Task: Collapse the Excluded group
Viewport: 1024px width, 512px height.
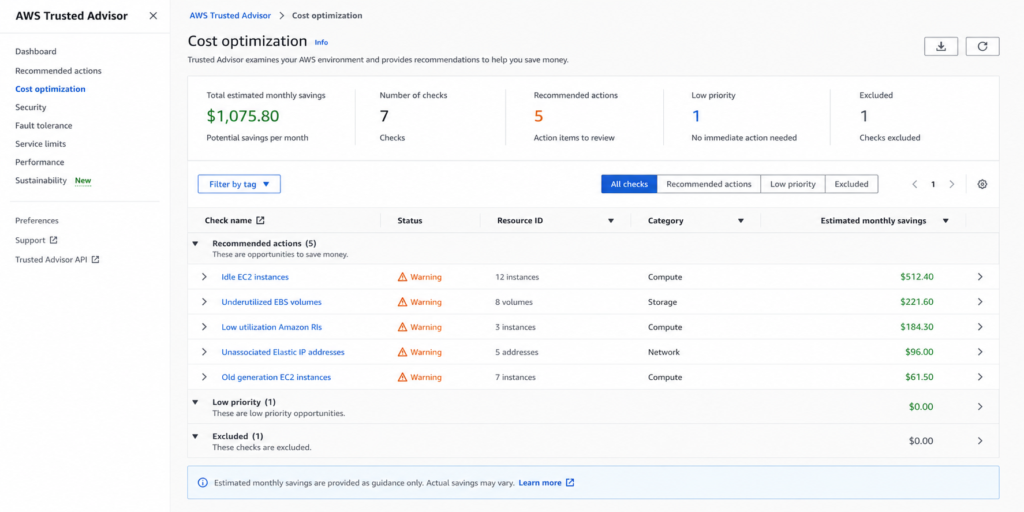Action: coord(195,436)
